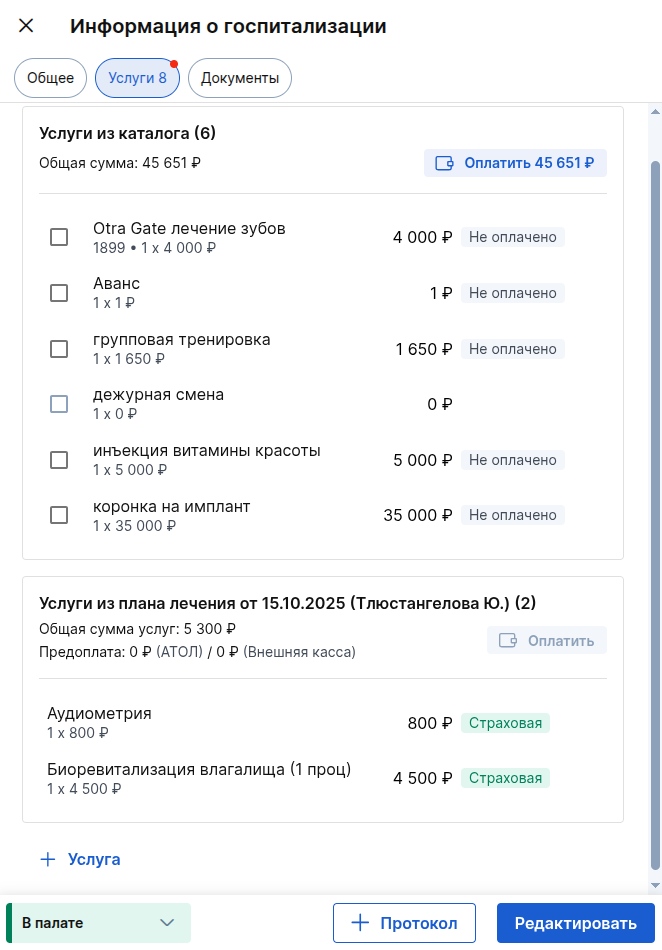The width and height of the screenshot is (662, 950).
Task: Open the Услуги 8 tab
Action: (137, 77)
